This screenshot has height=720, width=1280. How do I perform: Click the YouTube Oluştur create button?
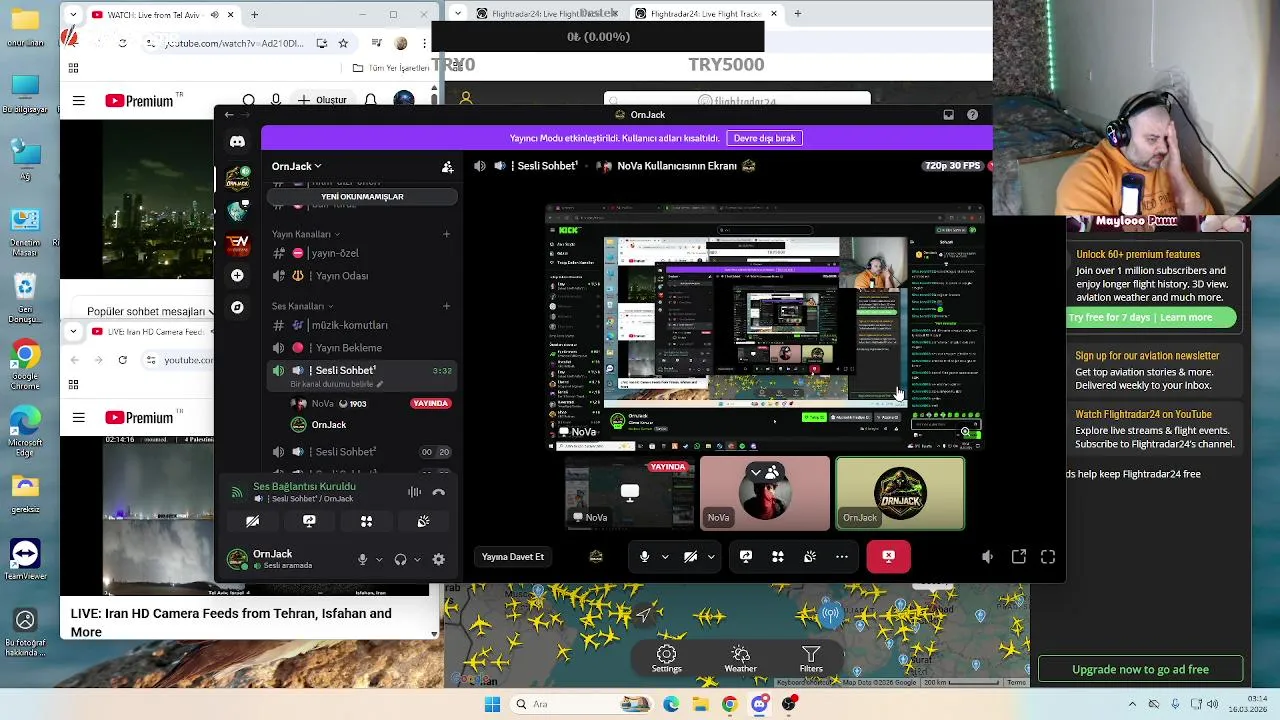click(x=323, y=101)
